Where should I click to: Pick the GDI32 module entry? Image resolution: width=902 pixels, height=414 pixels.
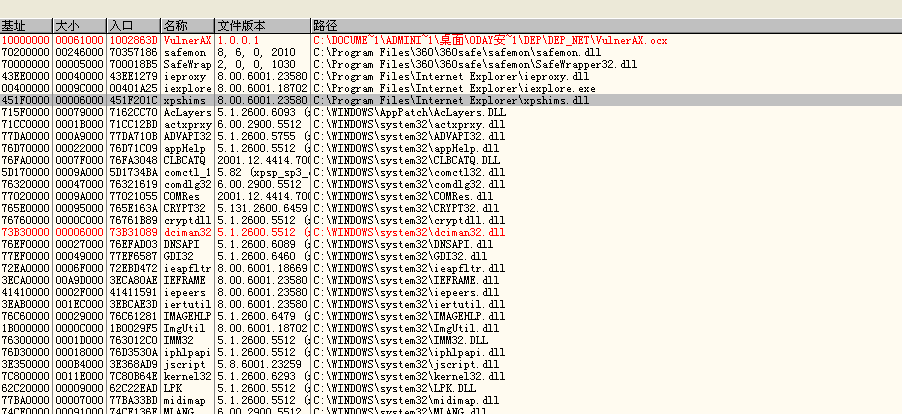coord(187,256)
